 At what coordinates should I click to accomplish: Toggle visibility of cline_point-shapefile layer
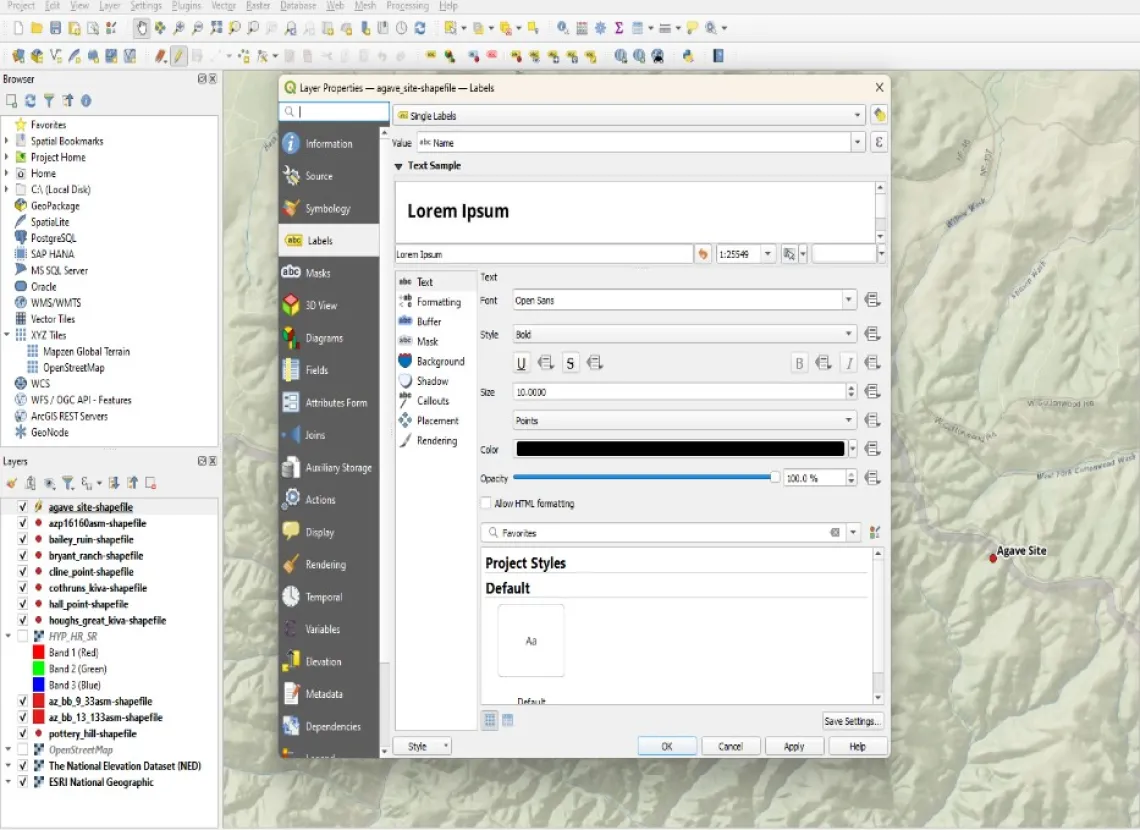coord(23,571)
